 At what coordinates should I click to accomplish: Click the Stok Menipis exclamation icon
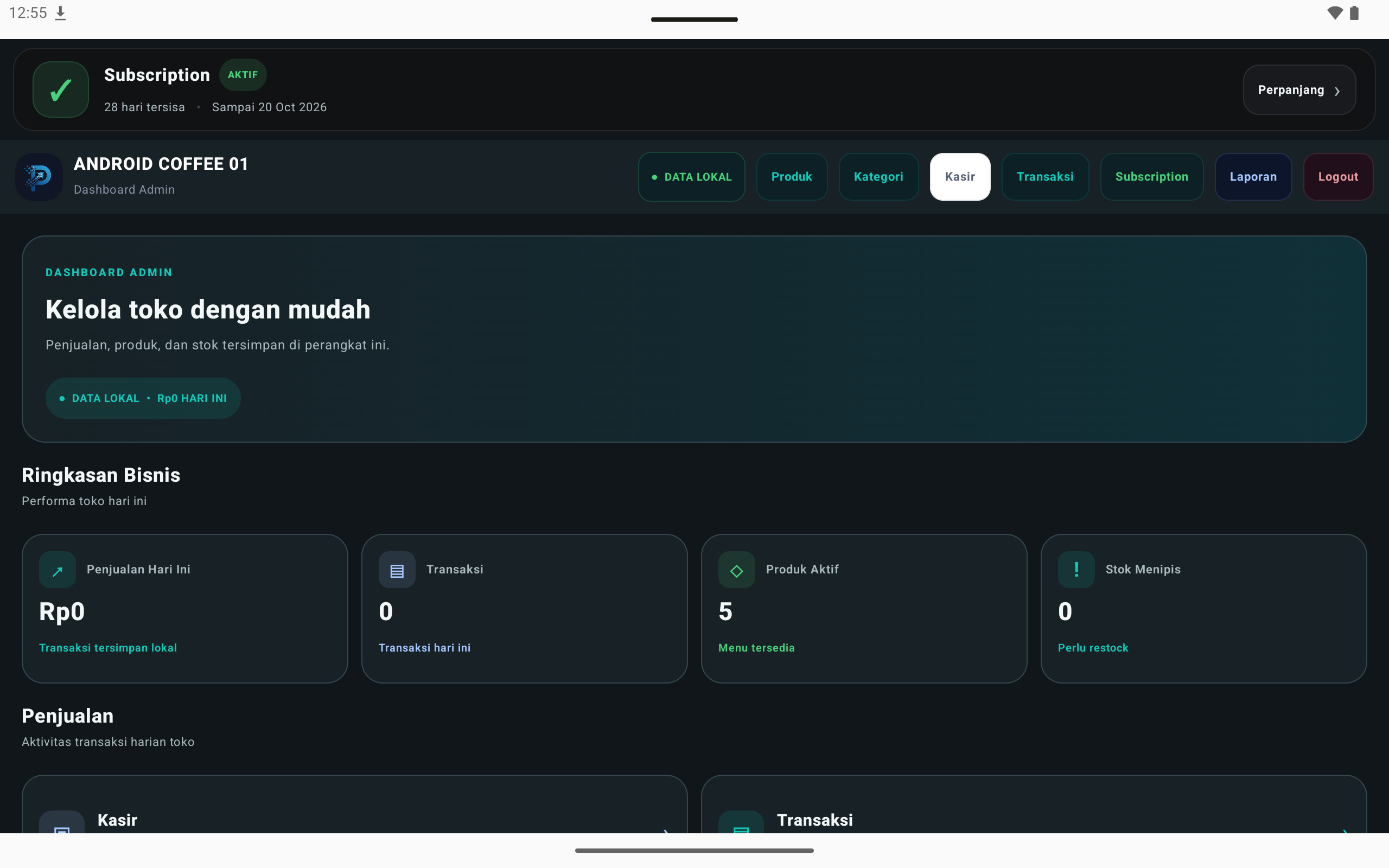click(x=1076, y=570)
